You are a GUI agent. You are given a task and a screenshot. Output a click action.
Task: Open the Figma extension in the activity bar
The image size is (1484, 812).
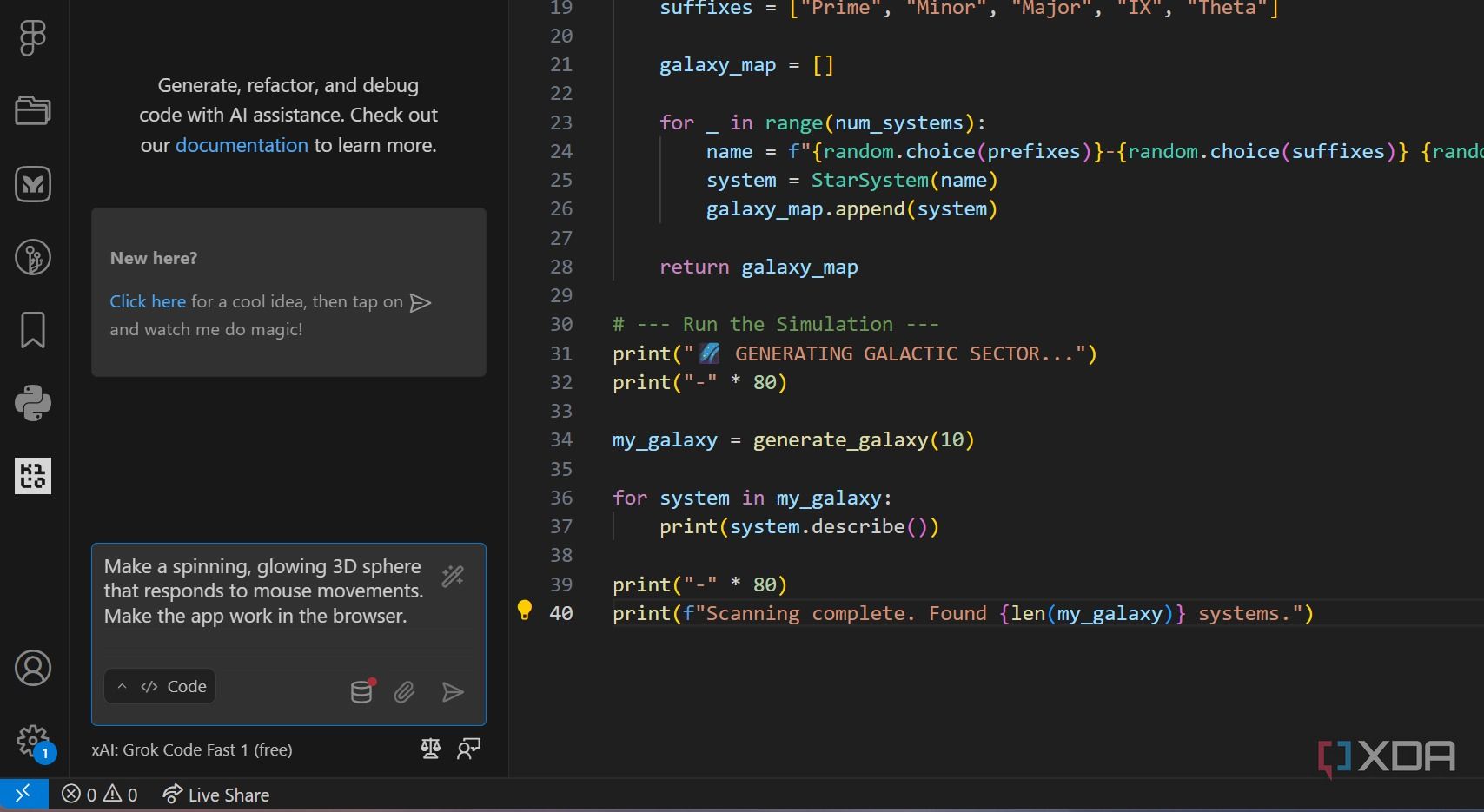[x=33, y=38]
